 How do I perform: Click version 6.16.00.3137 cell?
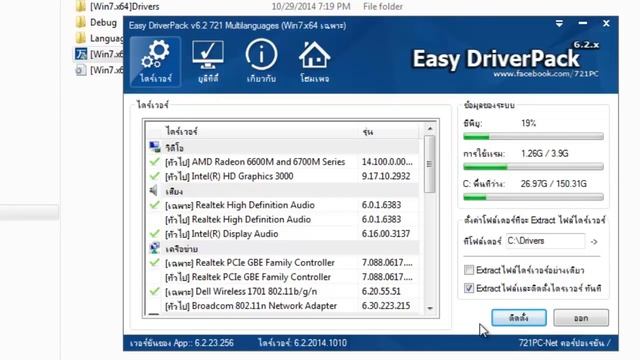[x=386, y=234]
